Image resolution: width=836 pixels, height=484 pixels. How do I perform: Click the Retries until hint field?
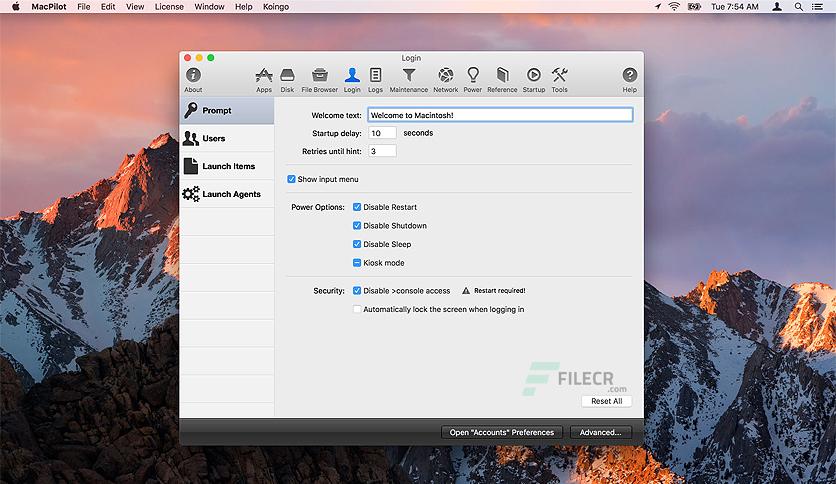click(x=382, y=151)
